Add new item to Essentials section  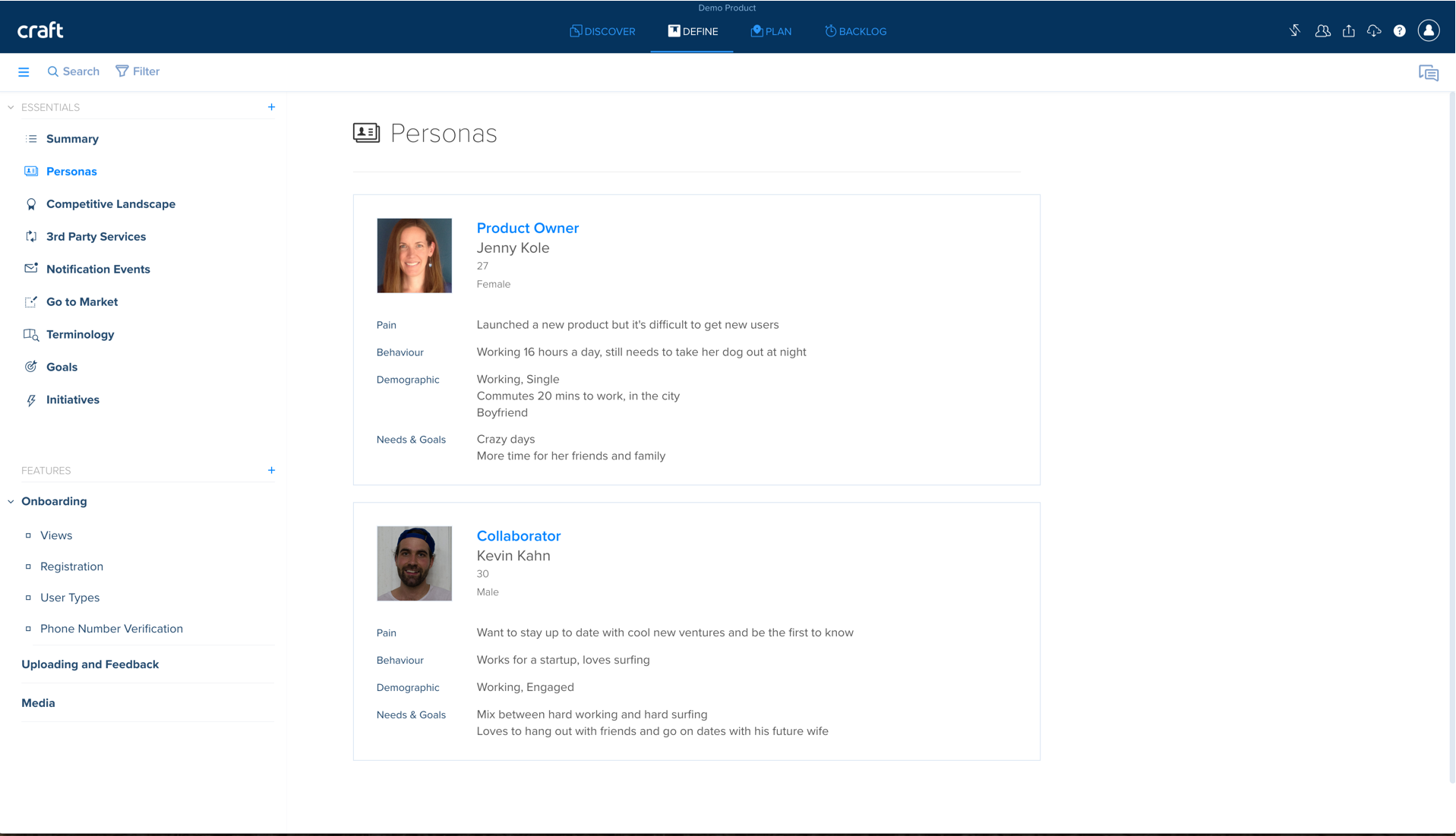tap(271, 107)
